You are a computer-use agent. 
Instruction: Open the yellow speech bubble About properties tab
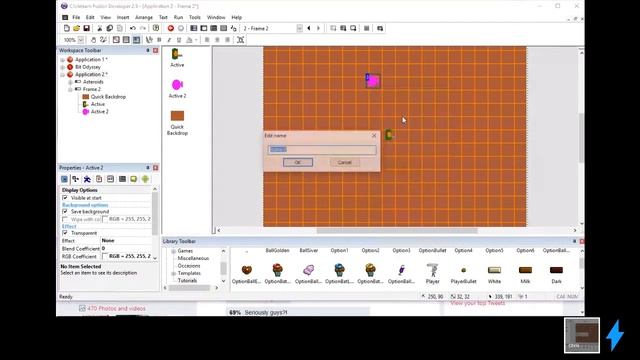[x=133, y=179]
